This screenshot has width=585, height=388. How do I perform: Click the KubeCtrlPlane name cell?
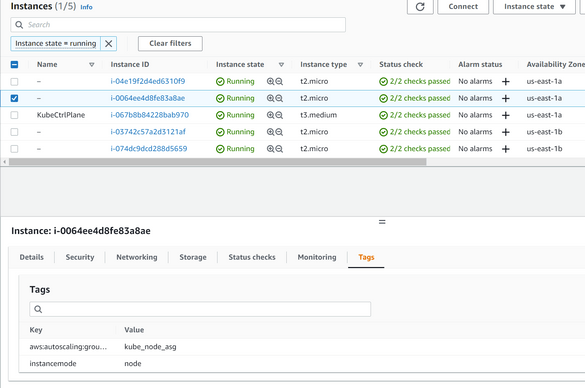61,115
